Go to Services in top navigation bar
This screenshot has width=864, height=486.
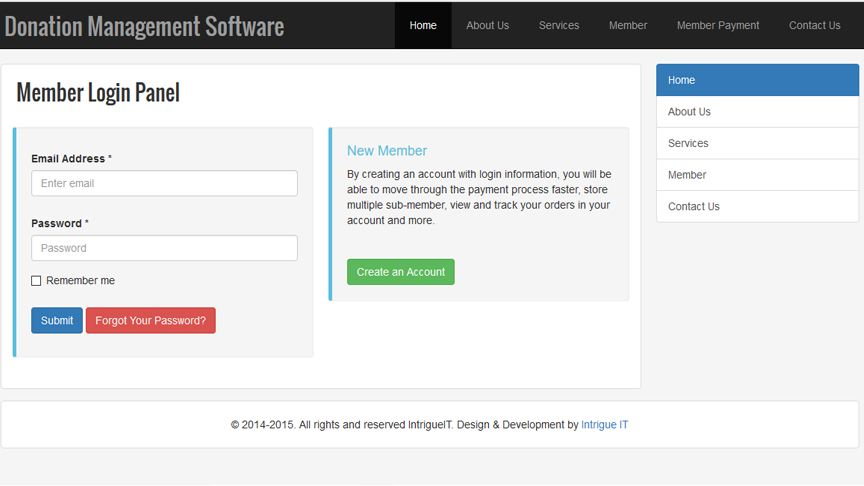(x=558, y=25)
